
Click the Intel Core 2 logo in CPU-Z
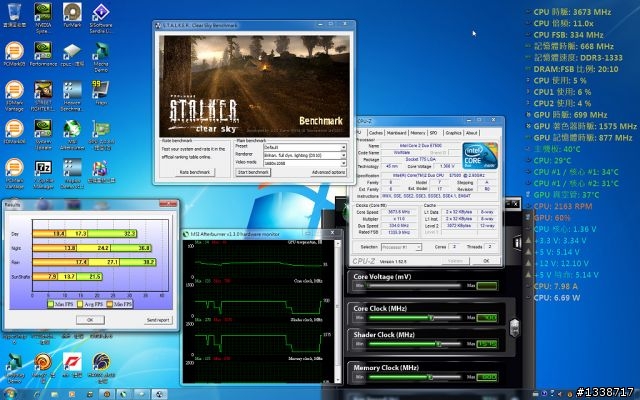480,156
